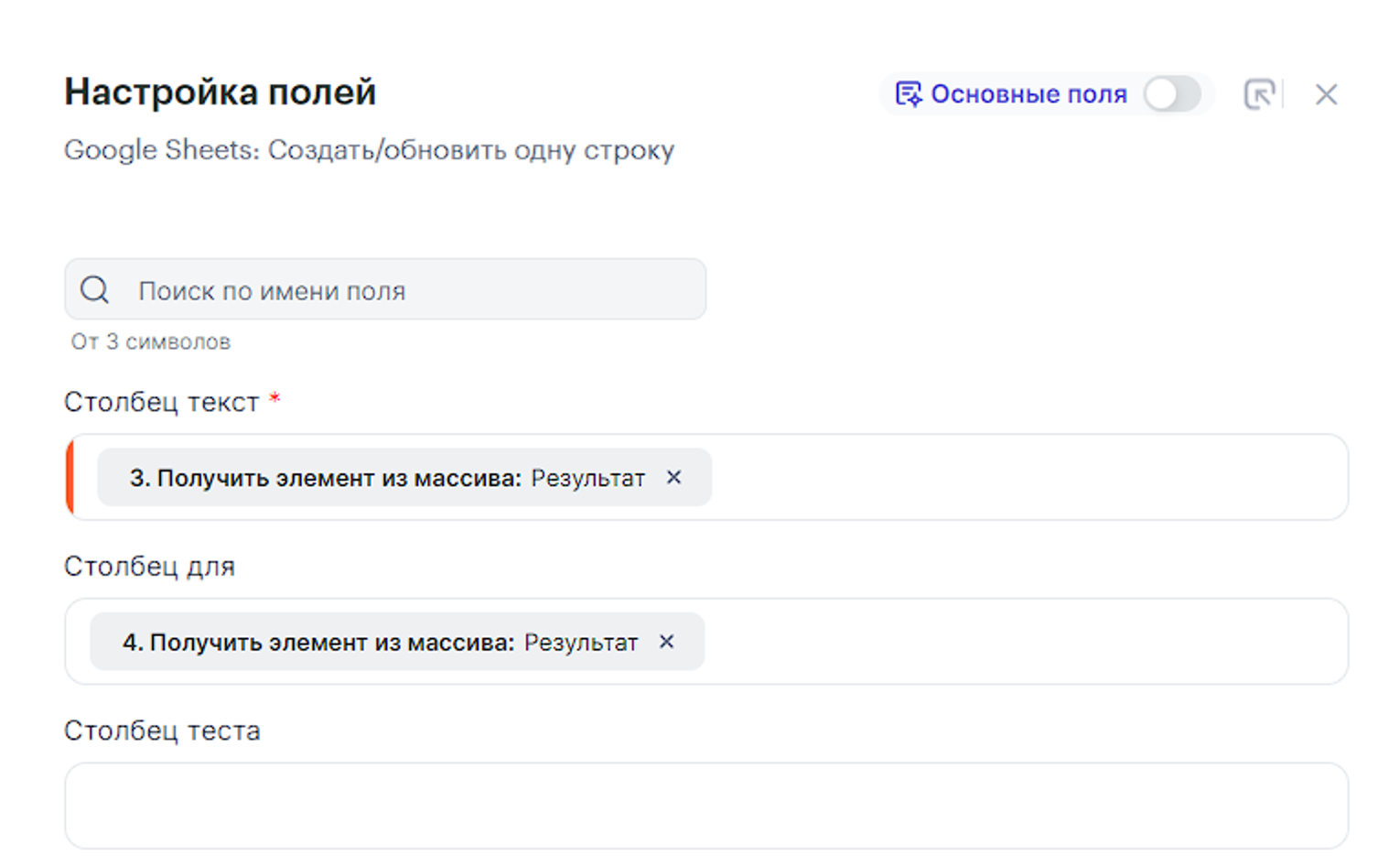Click the Google Sheets action subtitle
Viewport: 1400px width, 866px height.
point(369,150)
